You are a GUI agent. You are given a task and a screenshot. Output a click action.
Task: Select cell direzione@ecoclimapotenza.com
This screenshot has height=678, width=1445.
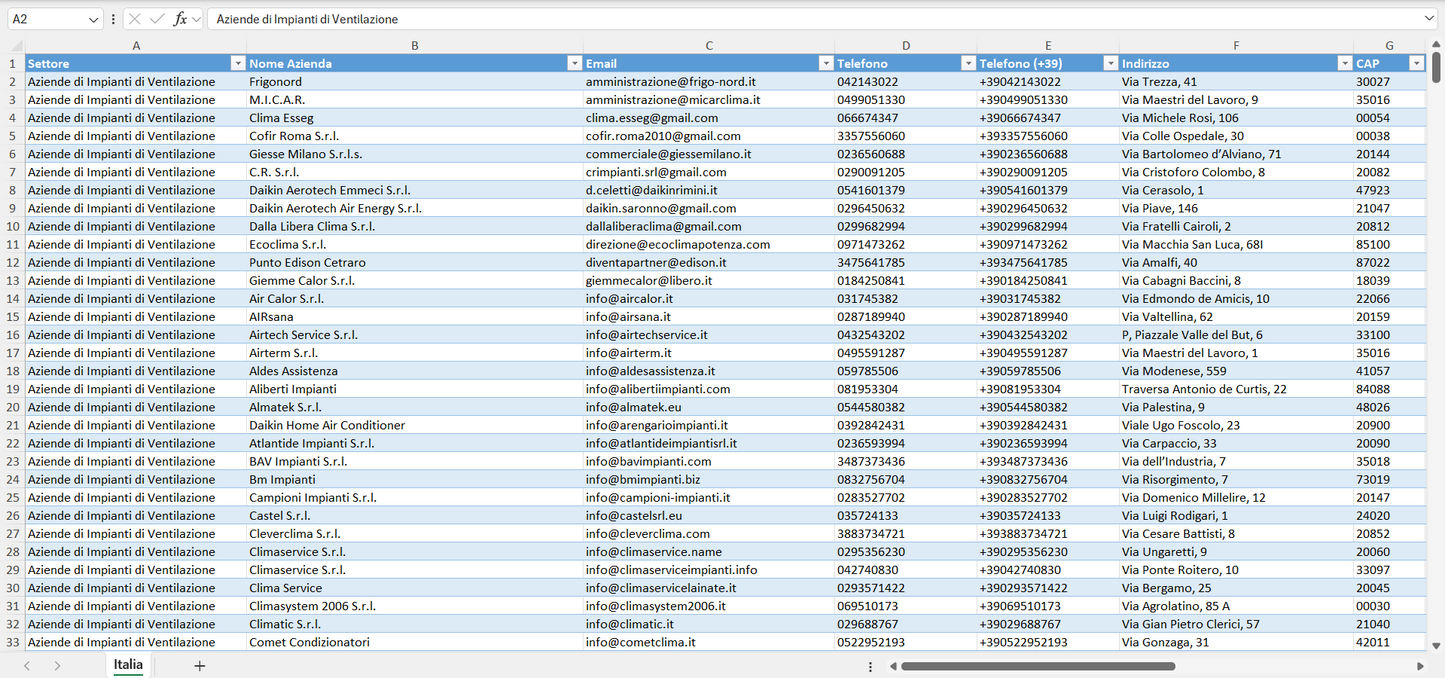pyautogui.click(x=709, y=244)
